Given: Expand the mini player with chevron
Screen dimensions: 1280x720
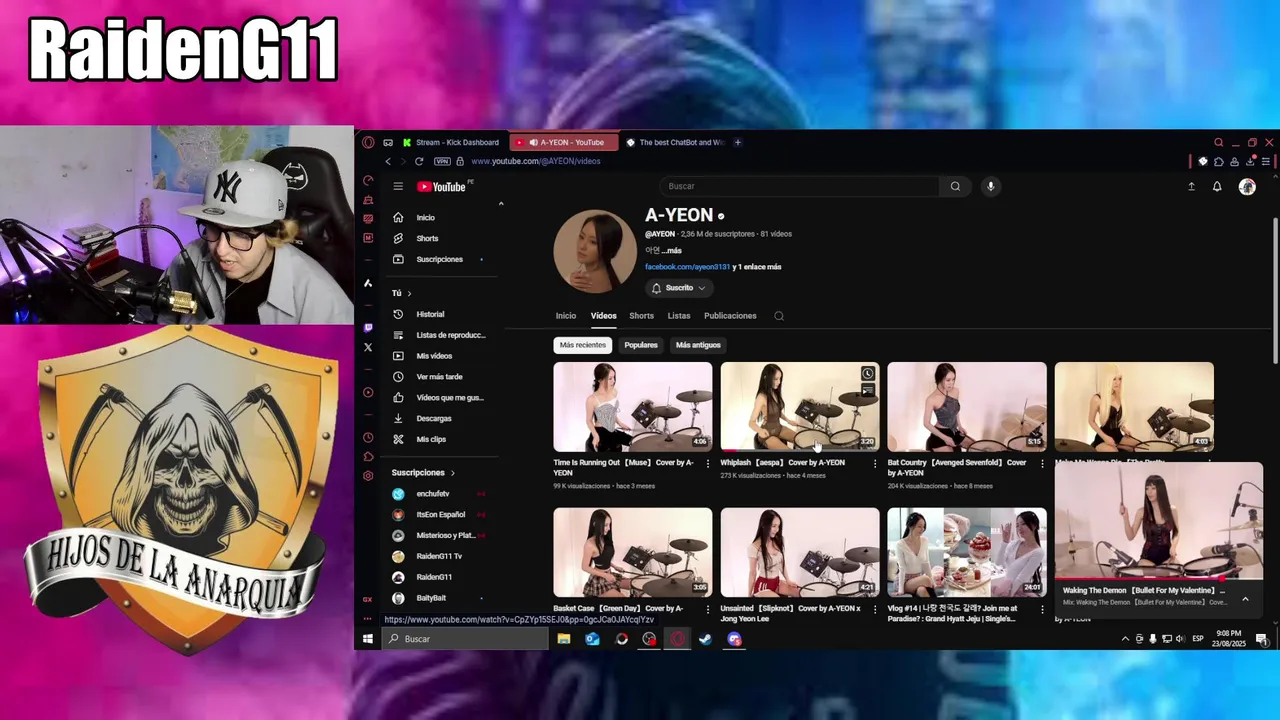Looking at the screenshot, I should [1245, 599].
